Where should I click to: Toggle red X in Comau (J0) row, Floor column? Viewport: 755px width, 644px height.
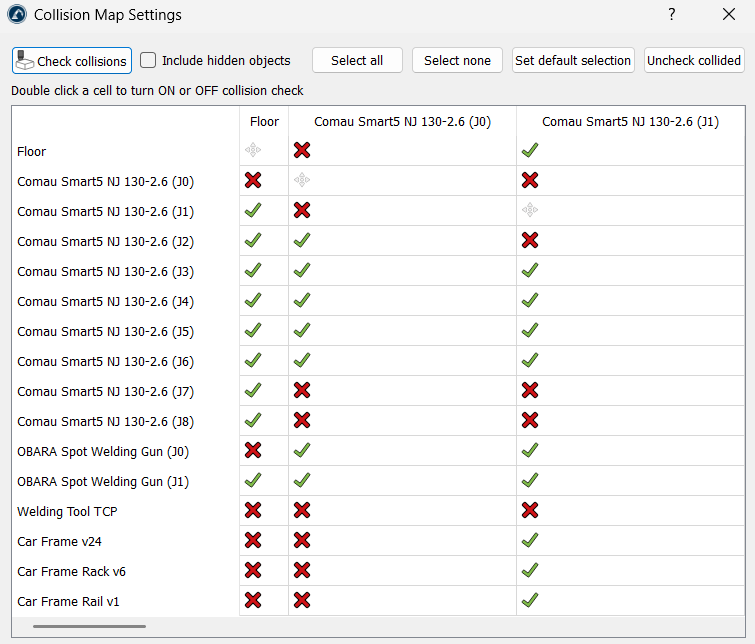(x=253, y=180)
